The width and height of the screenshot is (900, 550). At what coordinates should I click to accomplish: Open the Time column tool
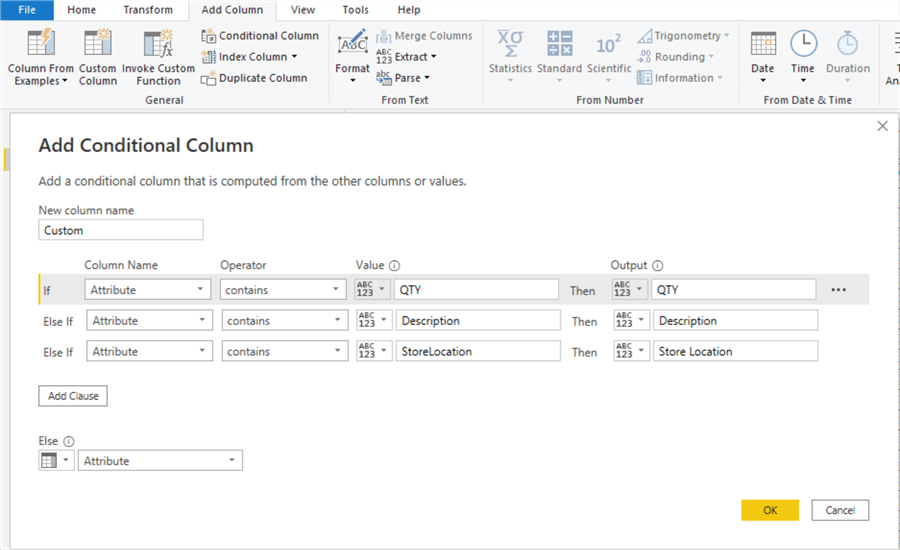[x=803, y=45]
